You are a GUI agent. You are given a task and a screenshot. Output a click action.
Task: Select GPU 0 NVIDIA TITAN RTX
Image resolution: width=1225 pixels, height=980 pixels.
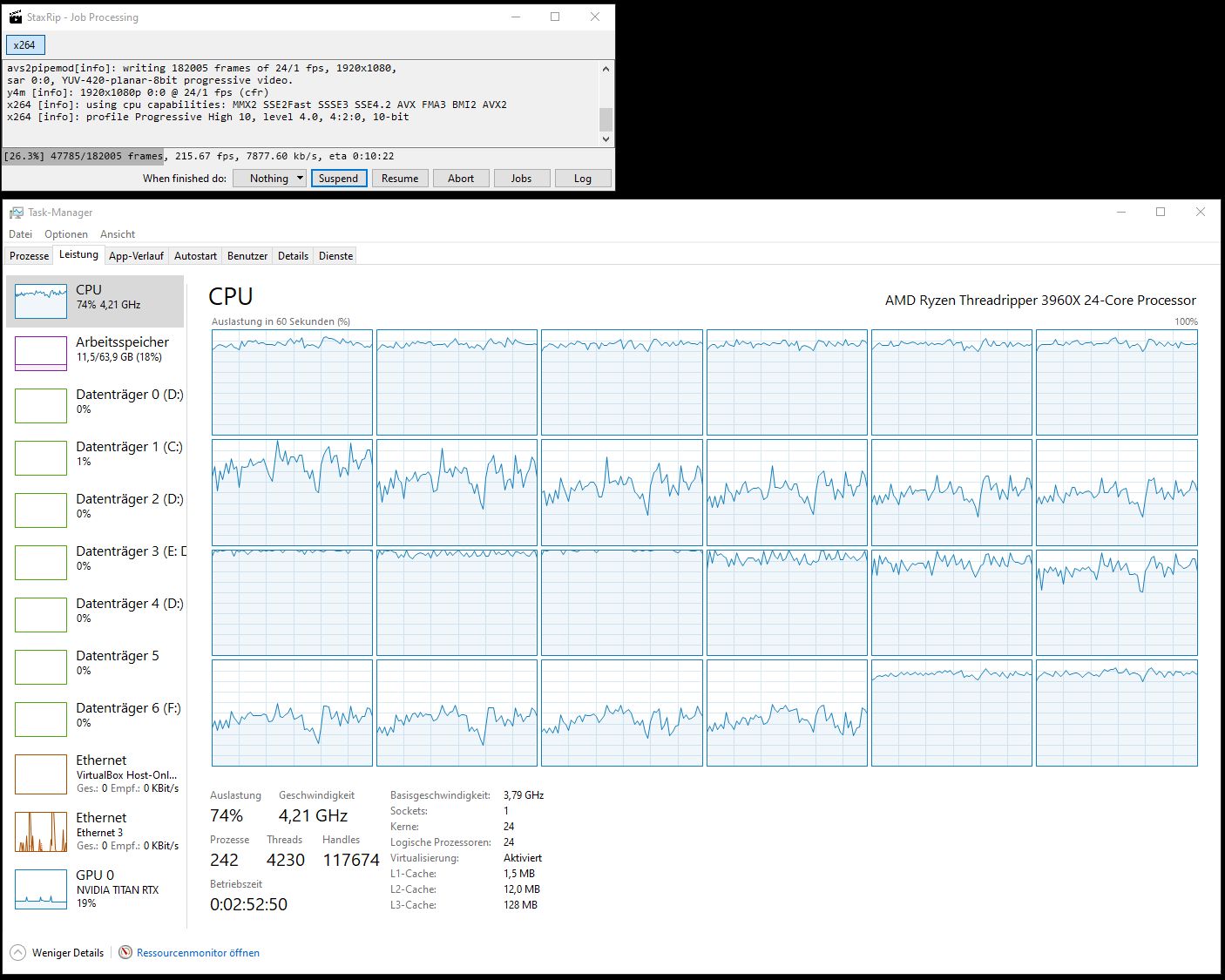click(x=96, y=889)
